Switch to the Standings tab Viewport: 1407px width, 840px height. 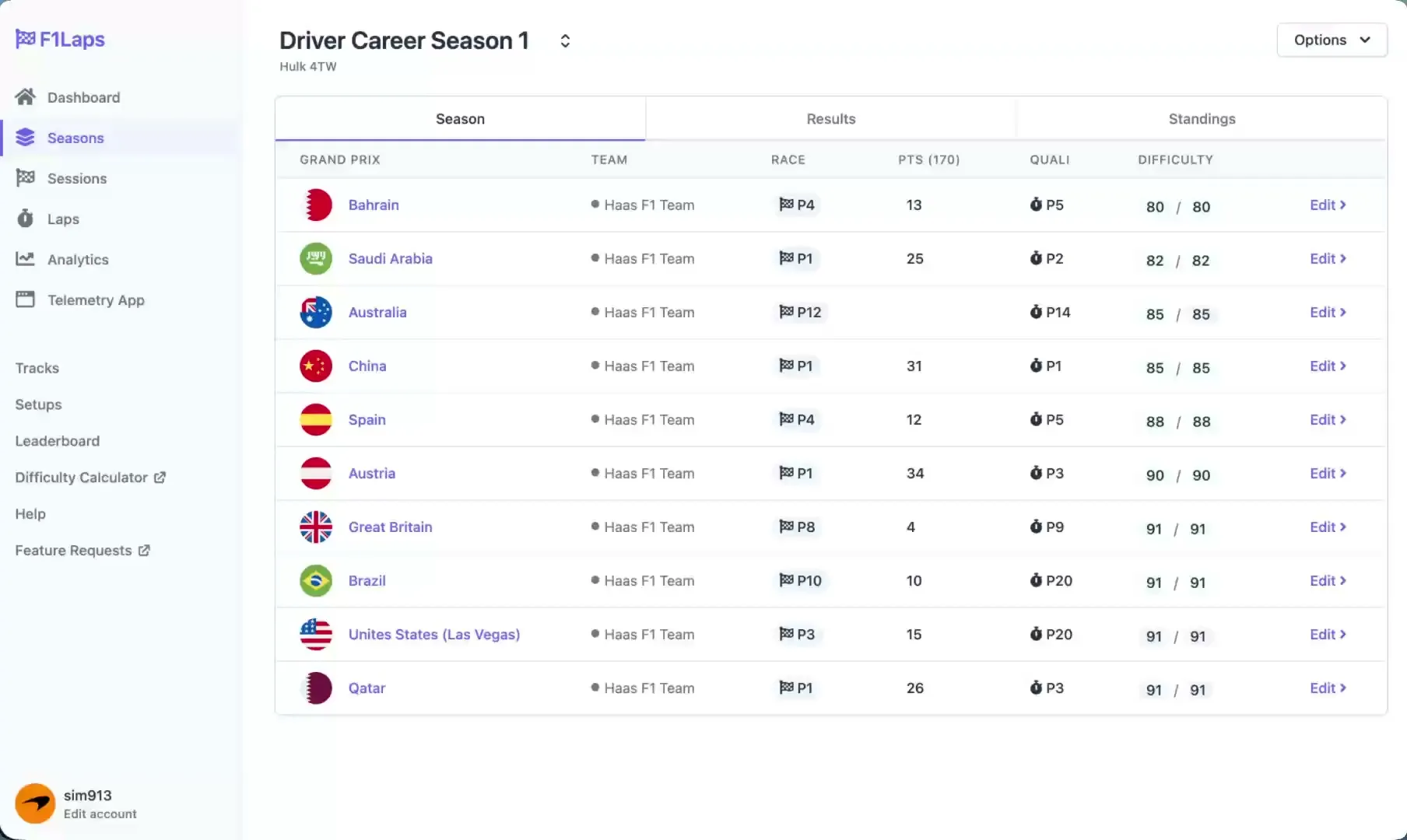point(1202,119)
